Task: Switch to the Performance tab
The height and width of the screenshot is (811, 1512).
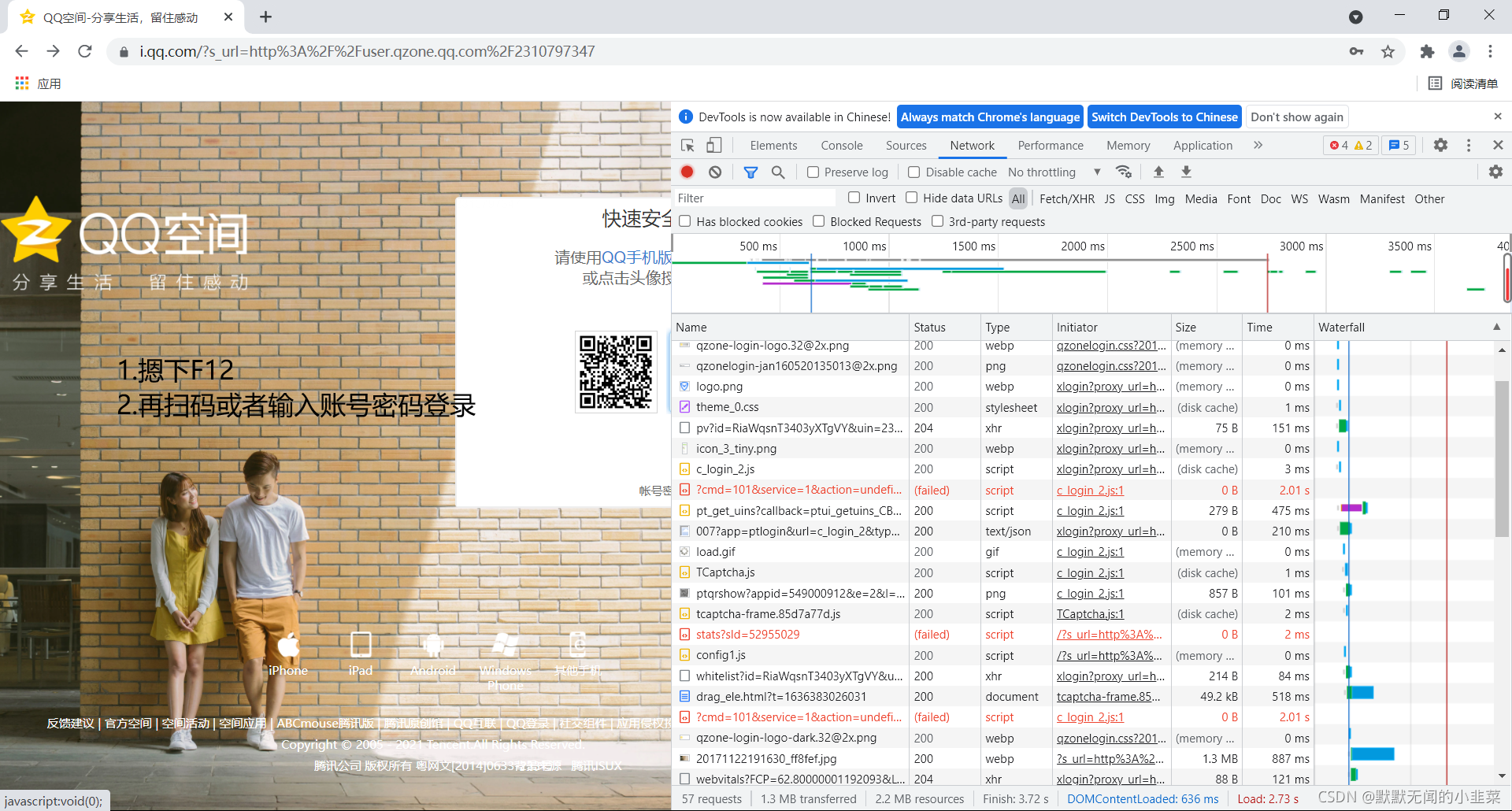Action: pyautogui.click(x=1051, y=146)
